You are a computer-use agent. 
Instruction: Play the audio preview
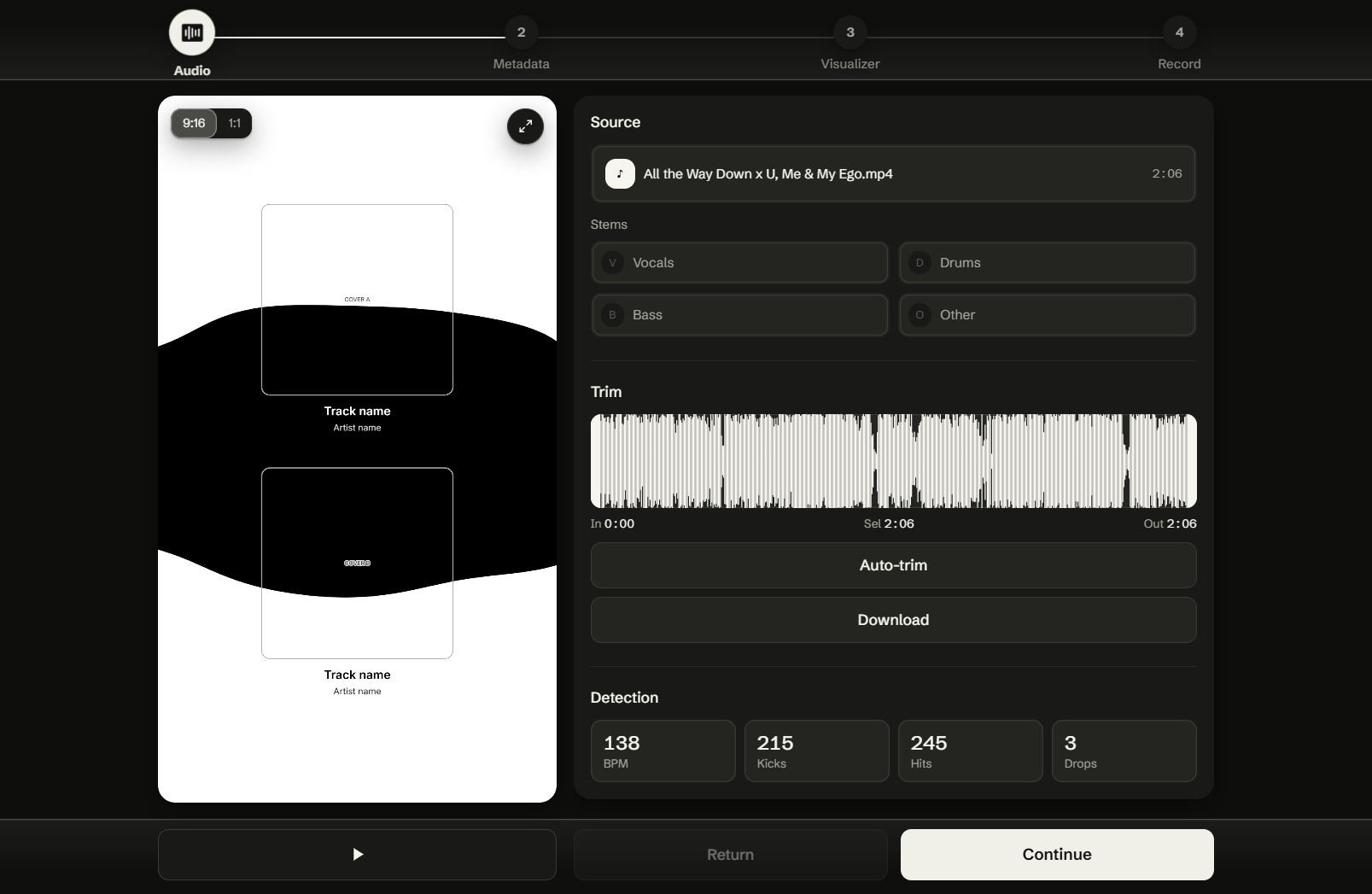357,855
